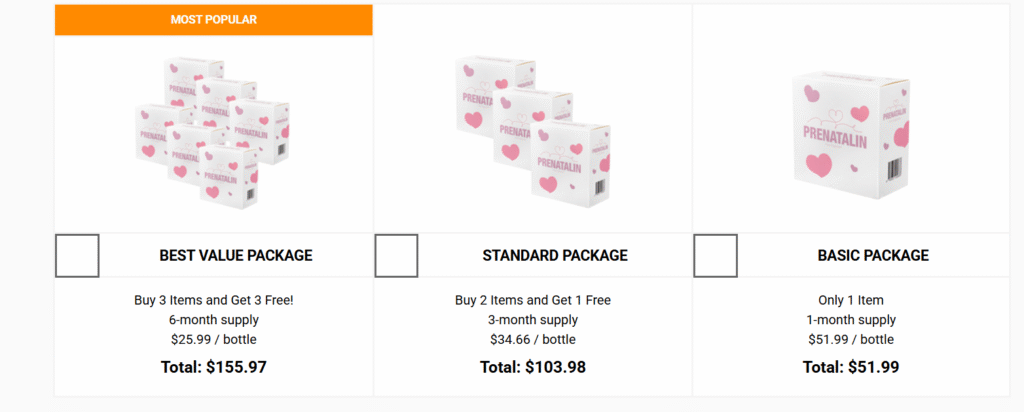Click the Best Value Package title

(236, 256)
